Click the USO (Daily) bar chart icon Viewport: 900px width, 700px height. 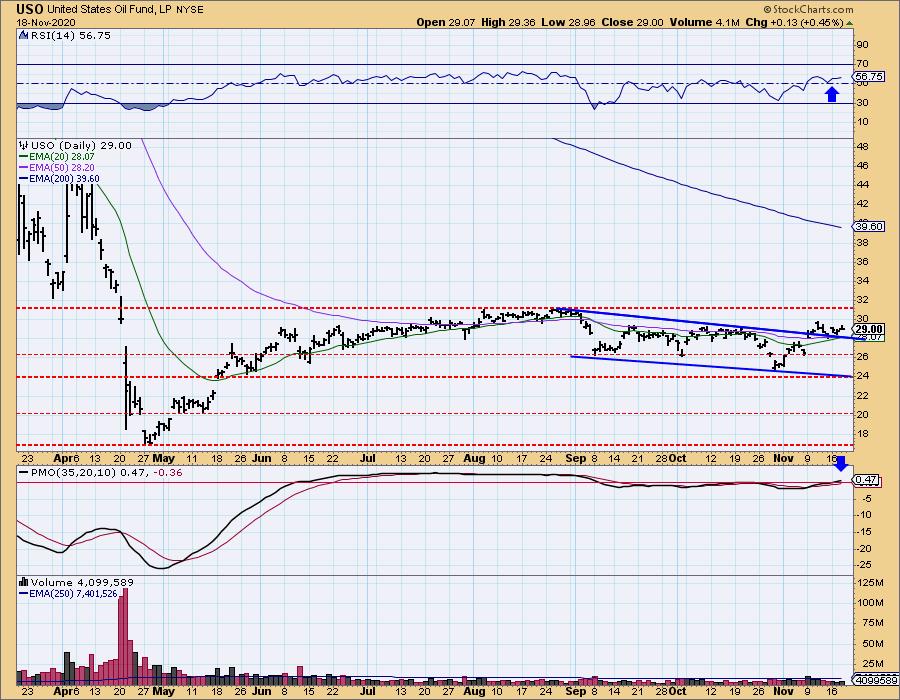coord(24,145)
